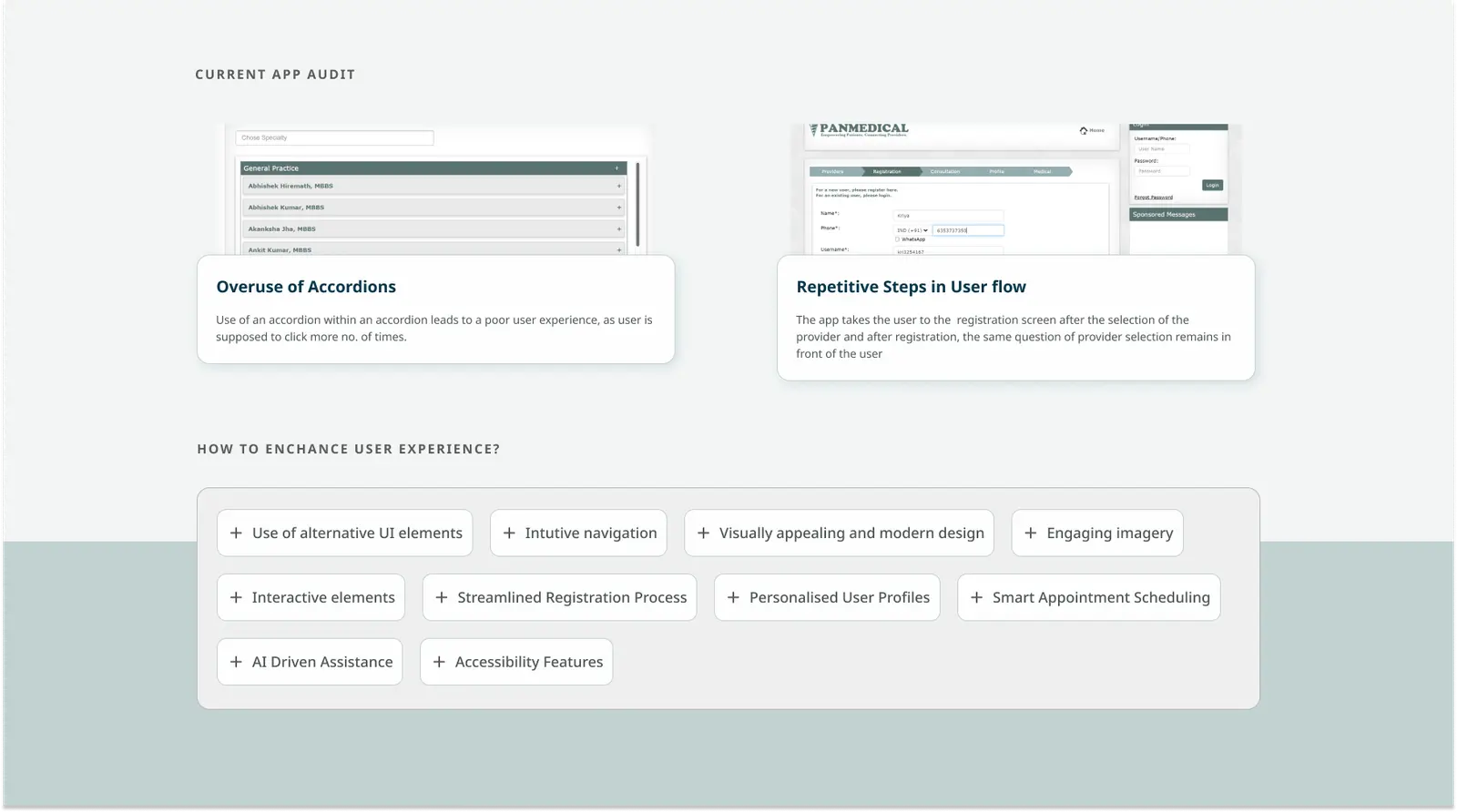Click the Repetitive Steps in User flow heading
This screenshot has height=812, width=1457.
(x=911, y=287)
